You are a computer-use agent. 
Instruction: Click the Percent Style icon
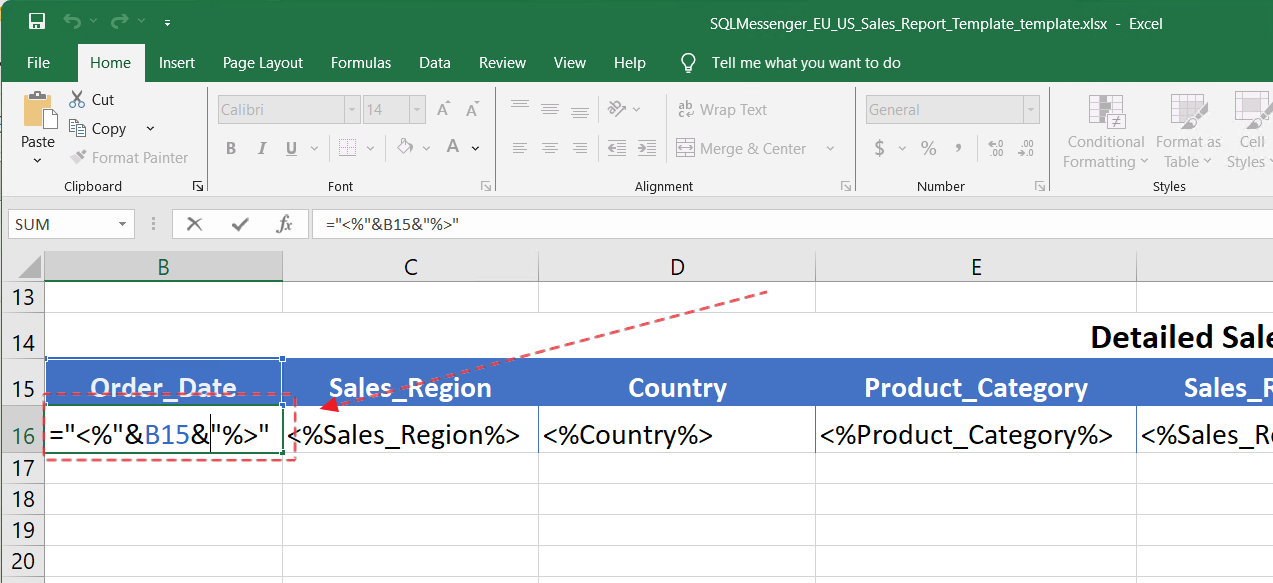926,148
